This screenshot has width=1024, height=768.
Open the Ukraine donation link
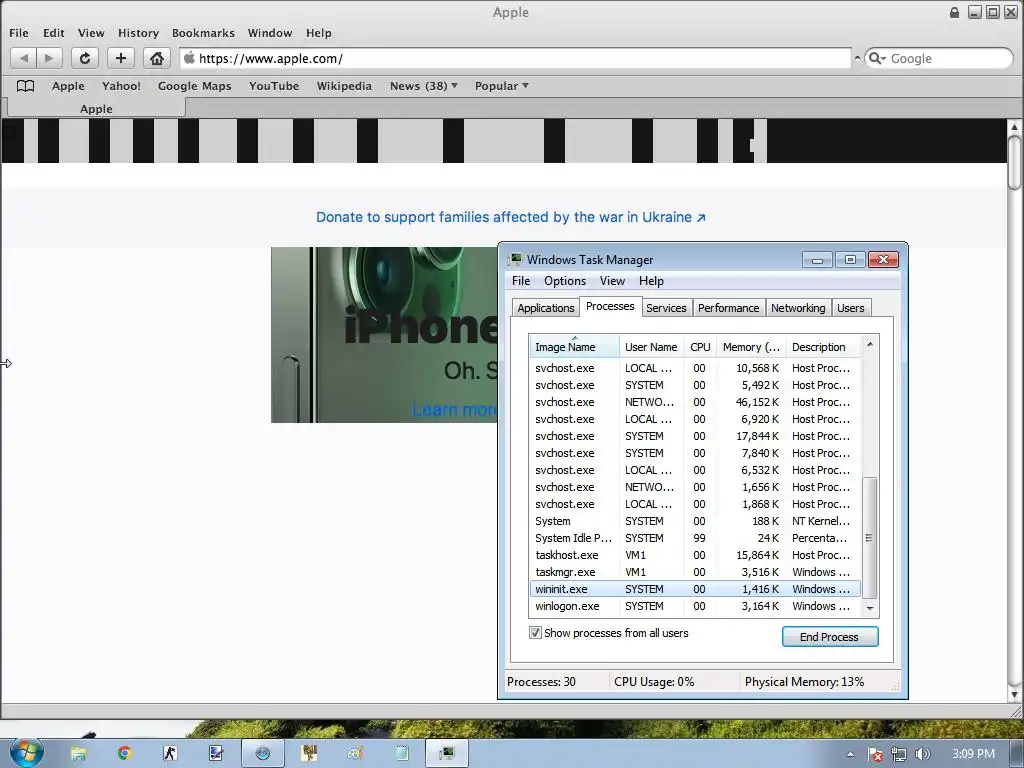(x=511, y=217)
